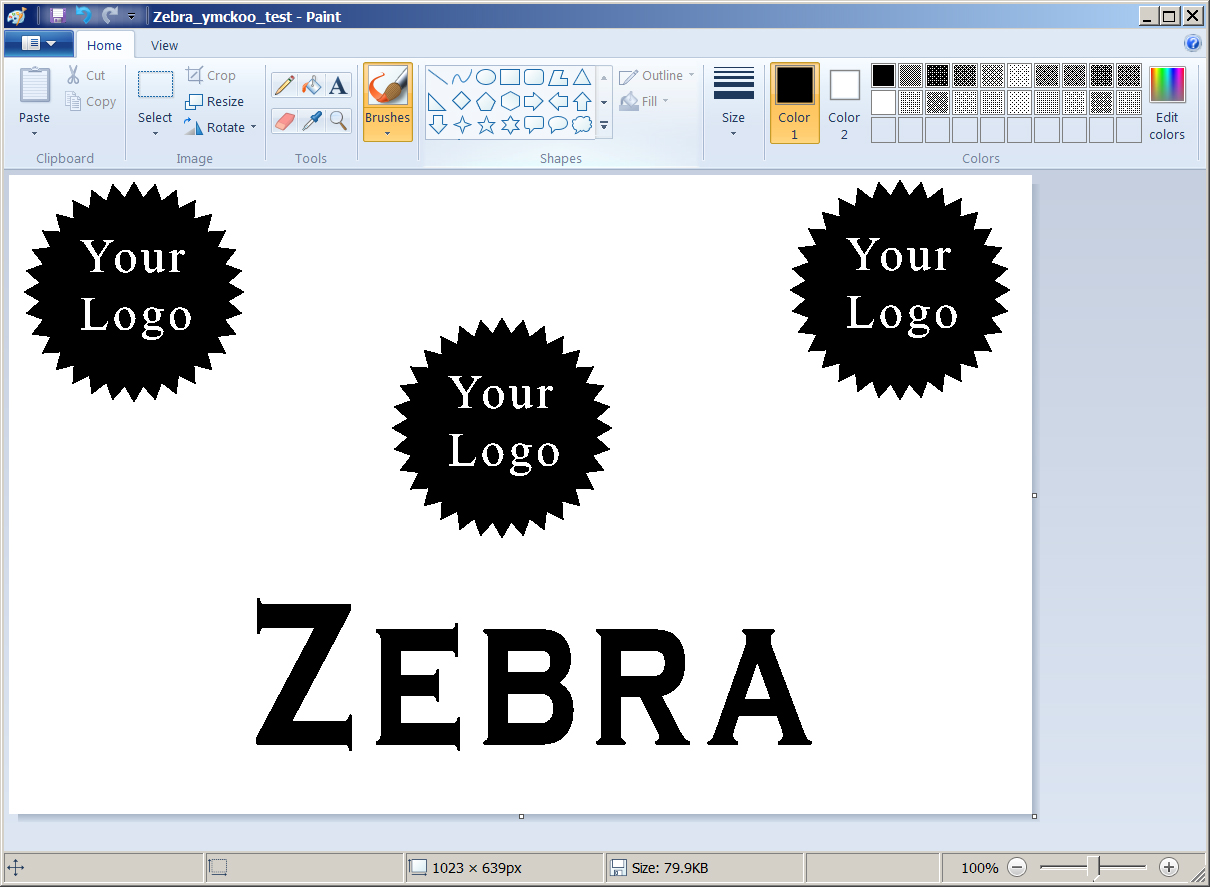Select the Pencil tool

tap(283, 84)
